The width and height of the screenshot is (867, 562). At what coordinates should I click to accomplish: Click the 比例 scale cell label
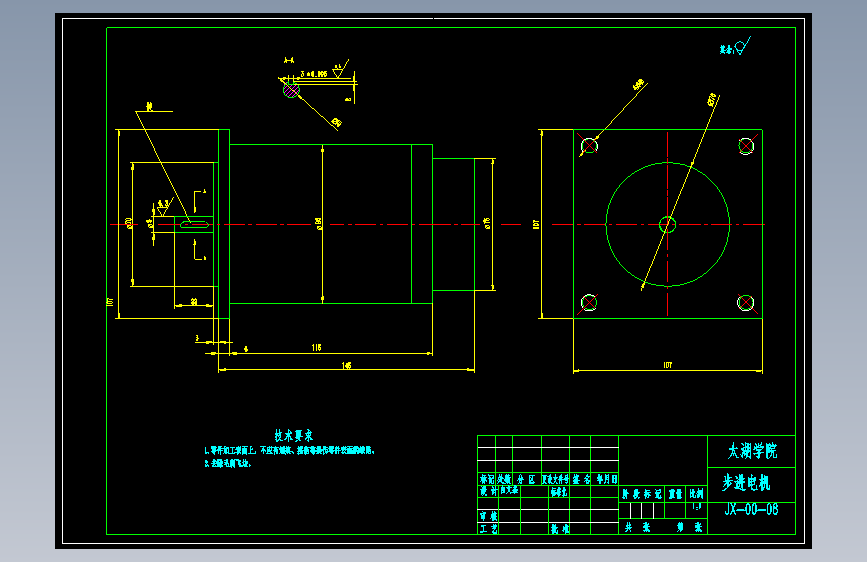697,494
